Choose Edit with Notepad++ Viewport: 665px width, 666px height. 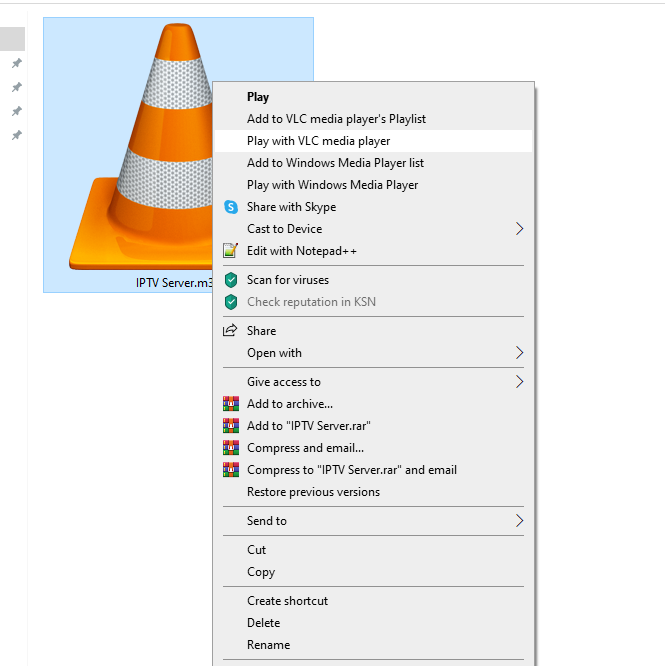click(x=373, y=251)
